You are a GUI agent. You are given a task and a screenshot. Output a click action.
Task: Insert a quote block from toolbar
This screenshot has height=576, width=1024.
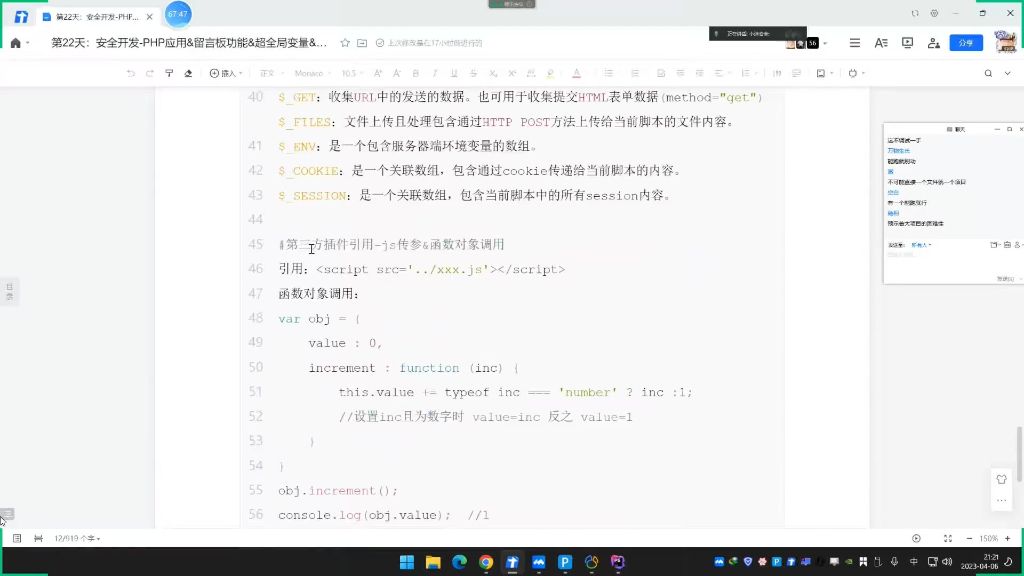coord(777,73)
